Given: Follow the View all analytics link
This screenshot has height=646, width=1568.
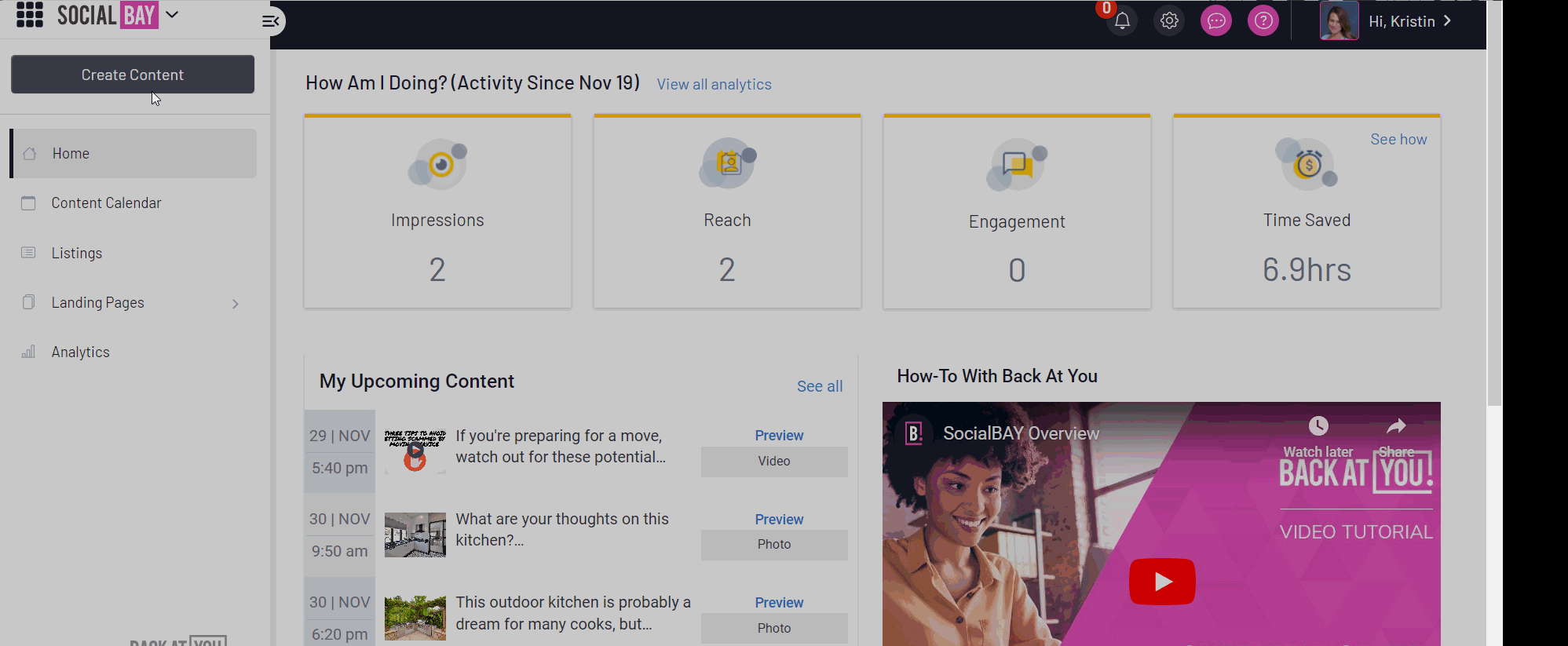Looking at the screenshot, I should point(714,84).
